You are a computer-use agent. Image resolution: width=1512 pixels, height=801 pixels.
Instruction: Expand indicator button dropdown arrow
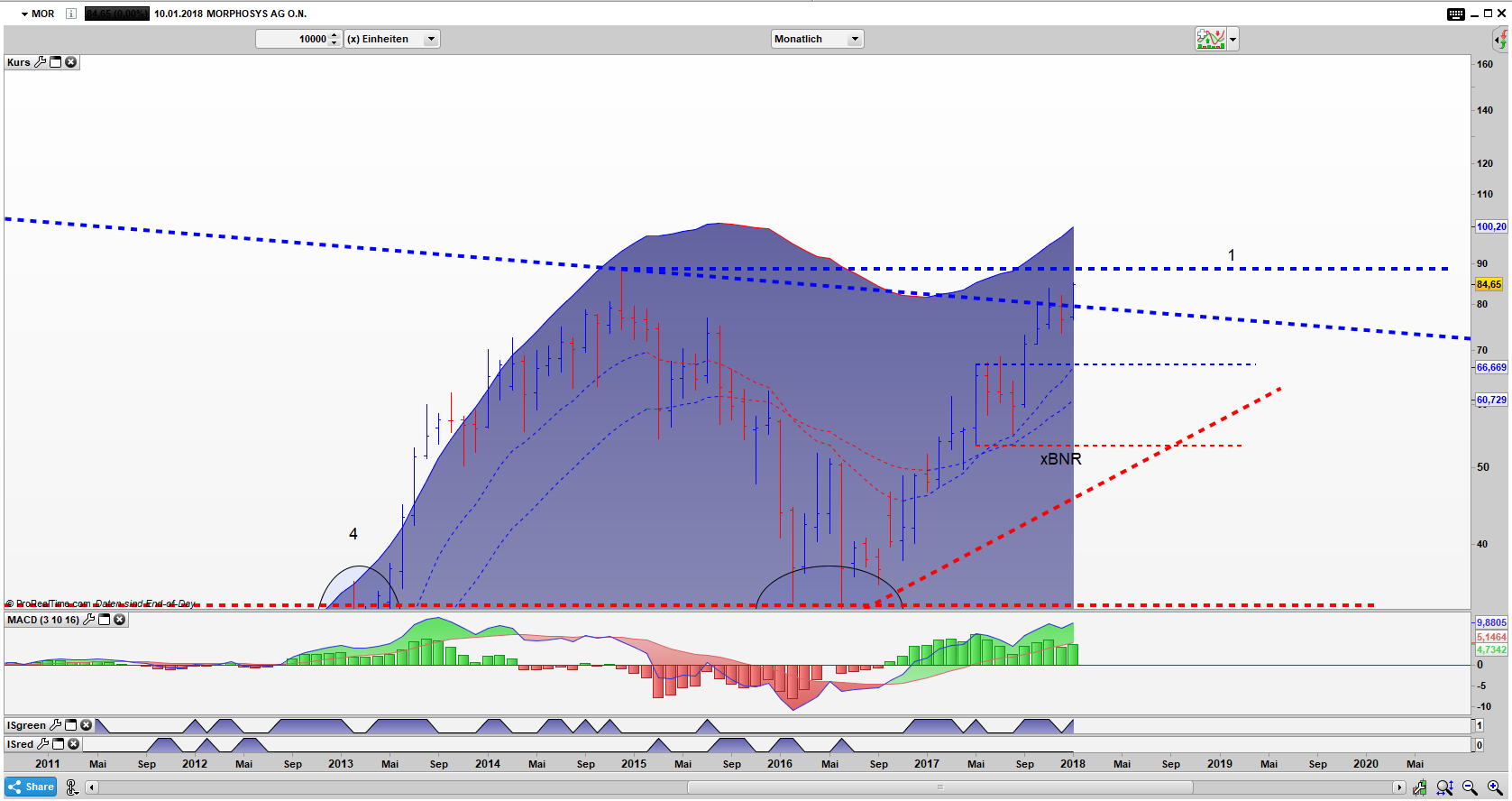(1233, 39)
